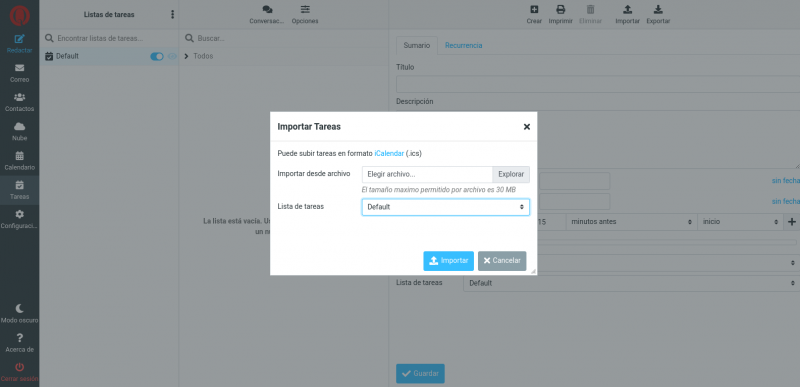Click Elegir archivo file field
The height and width of the screenshot is (387, 800).
pos(427,174)
